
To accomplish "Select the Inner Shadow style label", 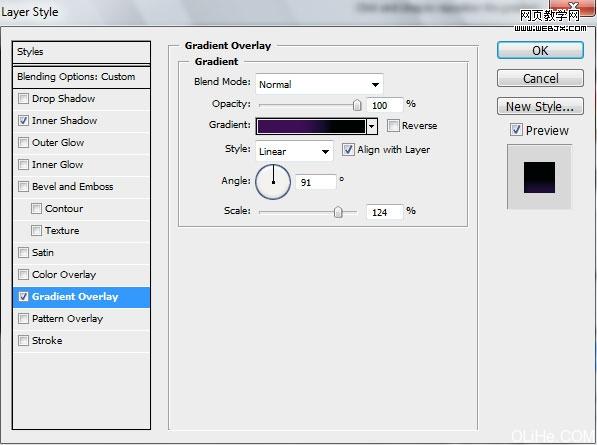I will 64,121.
